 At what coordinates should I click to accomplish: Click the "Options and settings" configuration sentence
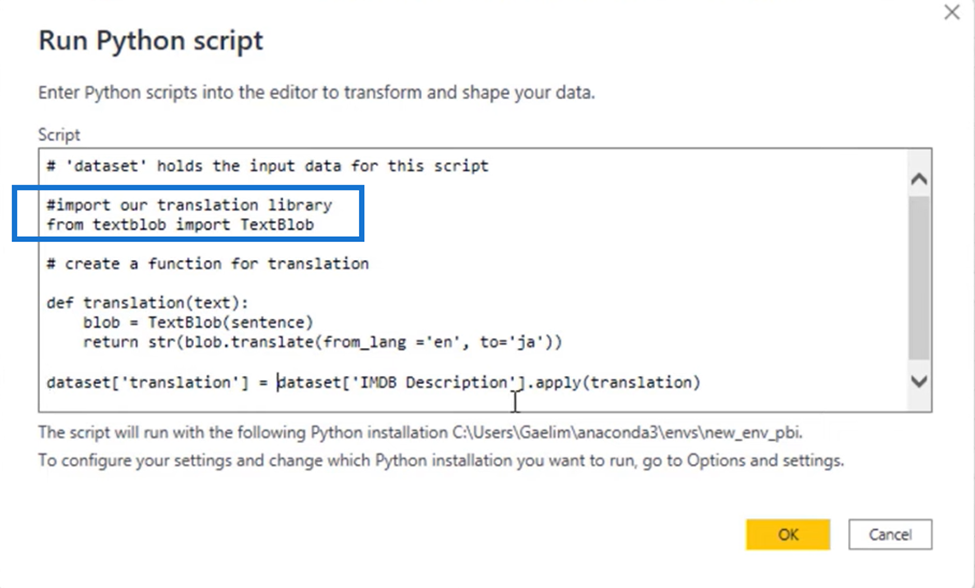[x=441, y=461]
